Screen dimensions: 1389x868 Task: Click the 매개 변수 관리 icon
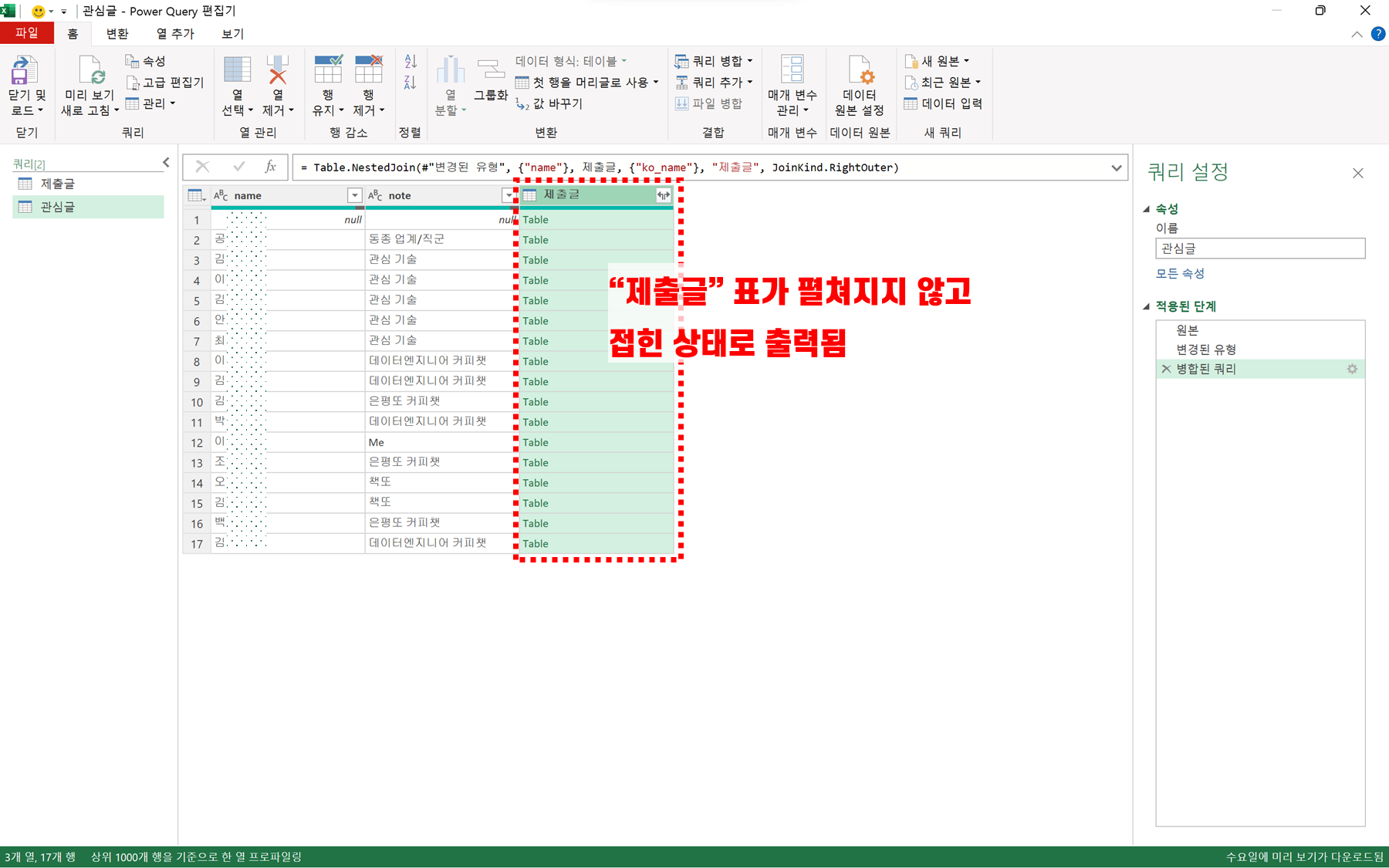[x=792, y=69]
